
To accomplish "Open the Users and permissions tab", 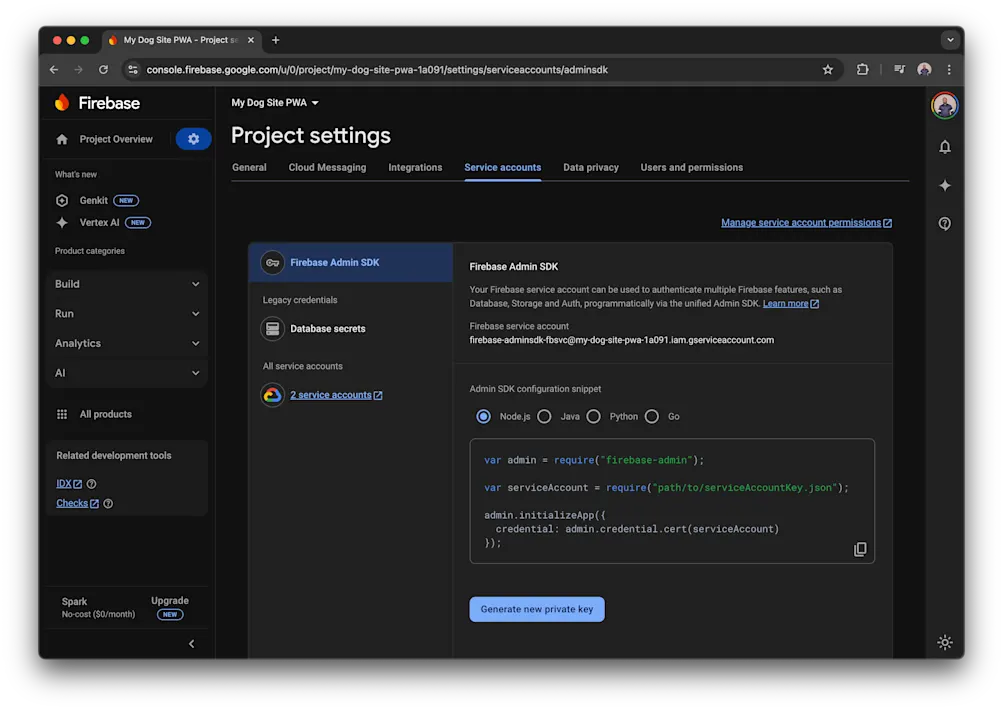I will (692, 167).
